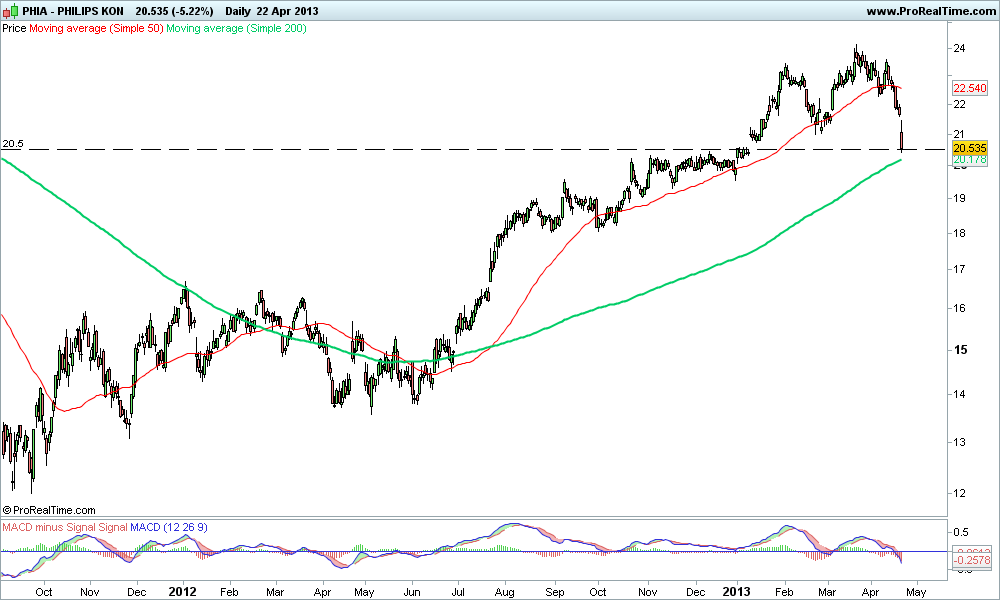This screenshot has height=600, width=1000.
Task: Click the -0.2578 MACD value tag
Action: tap(971, 560)
